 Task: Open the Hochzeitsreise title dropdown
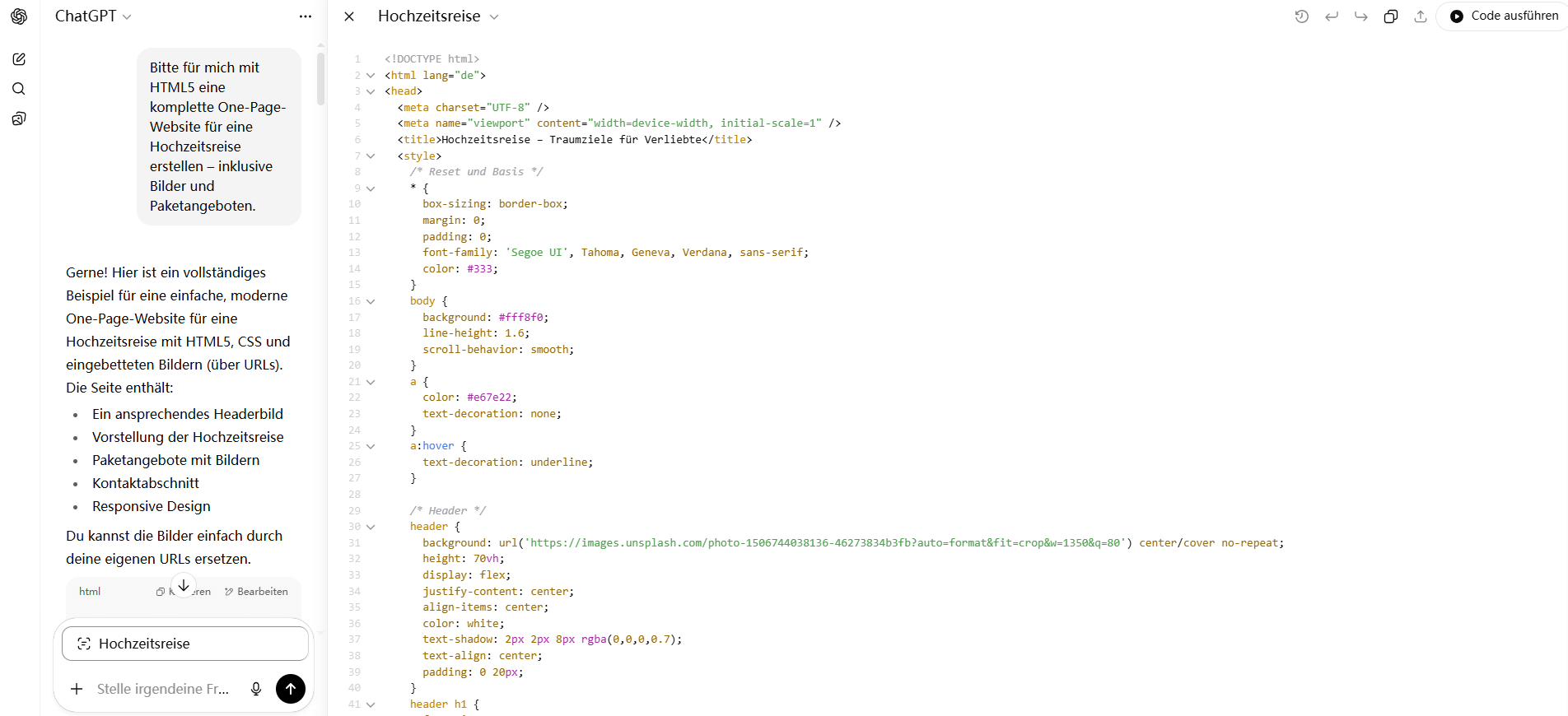[x=493, y=17]
